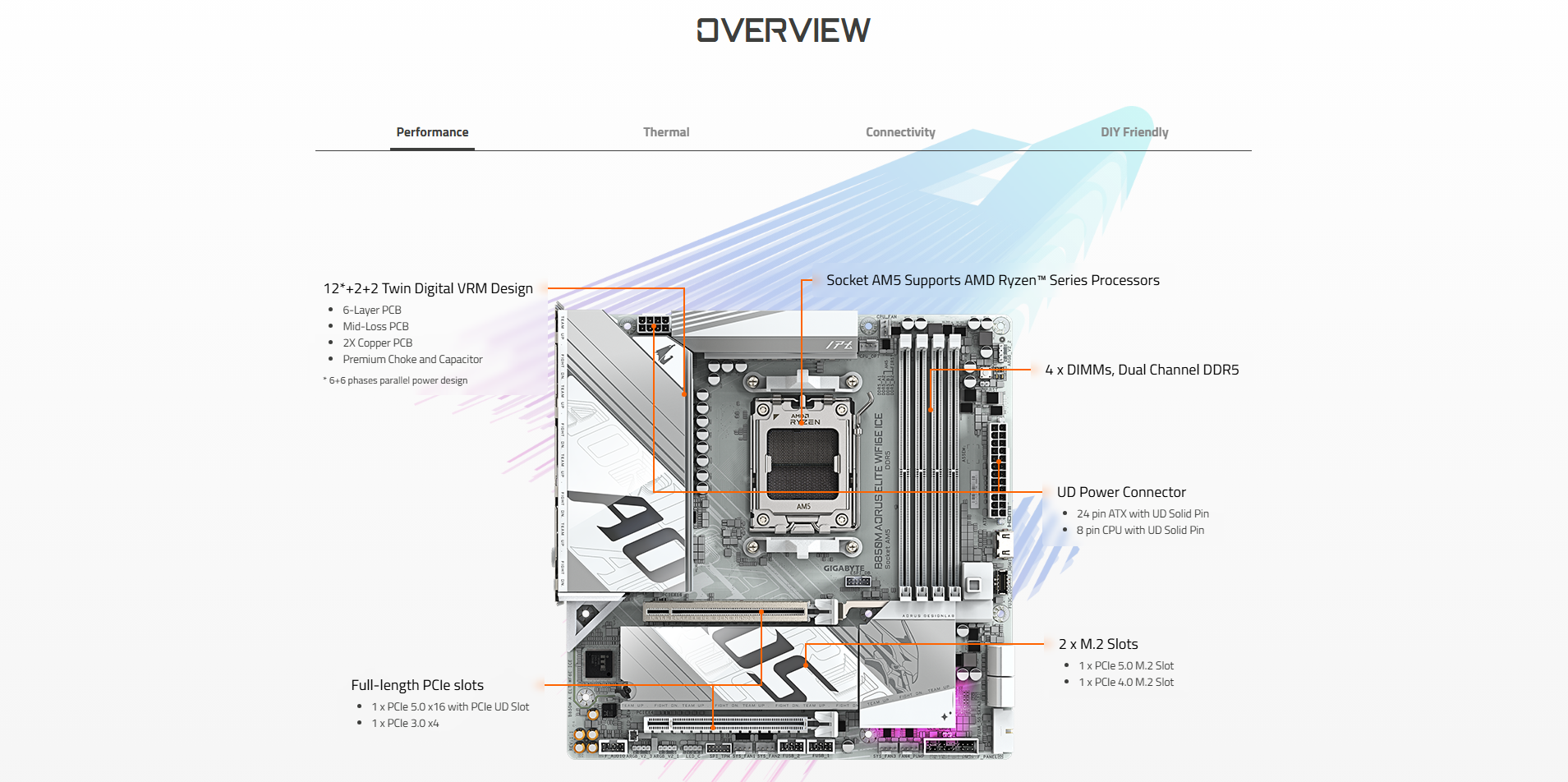Image resolution: width=1568 pixels, height=782 pixels.
Task: Select the Performance tab
Action: click(x=432, y=132)
